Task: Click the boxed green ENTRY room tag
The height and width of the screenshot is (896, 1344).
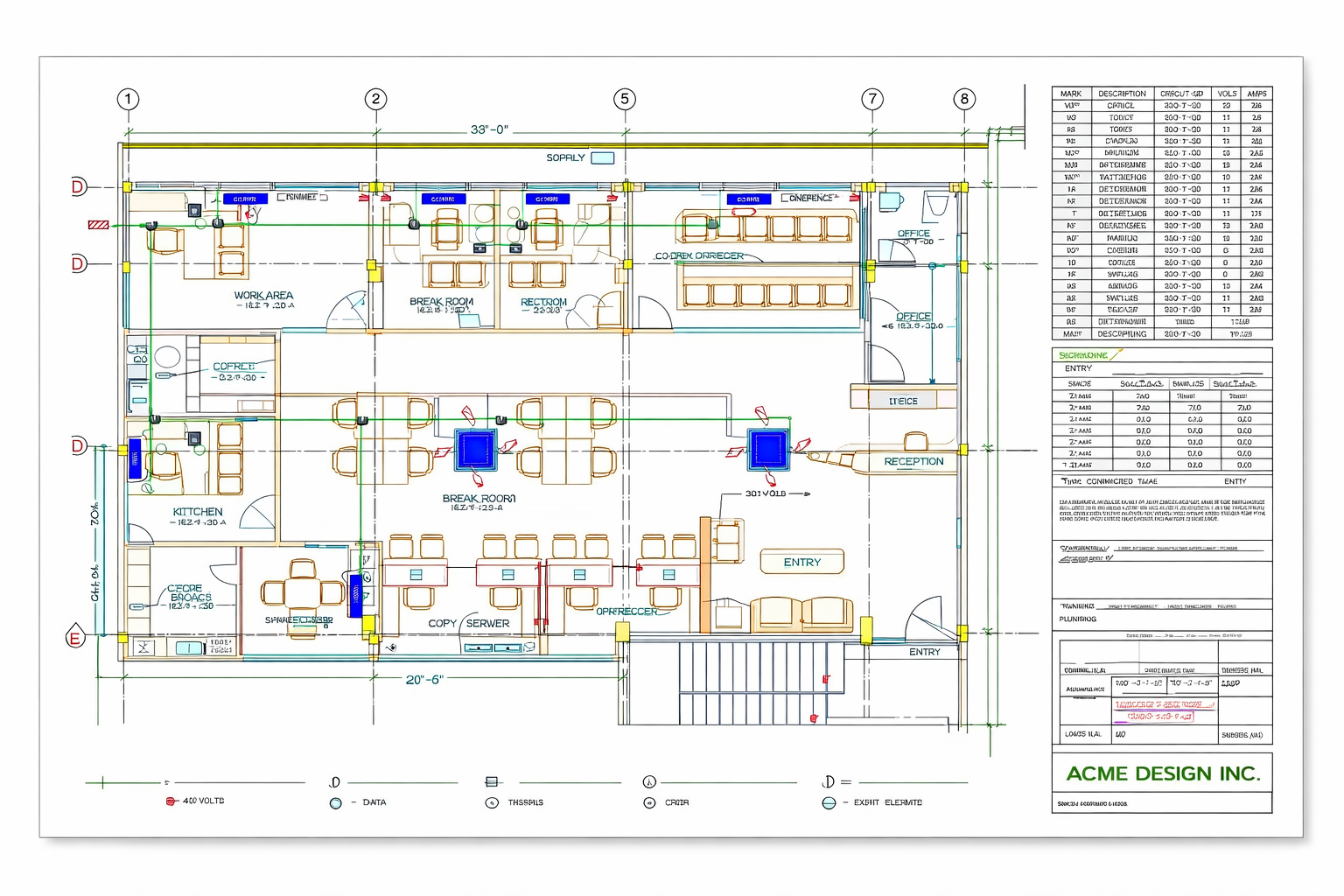Action: [x=801, y=562]
